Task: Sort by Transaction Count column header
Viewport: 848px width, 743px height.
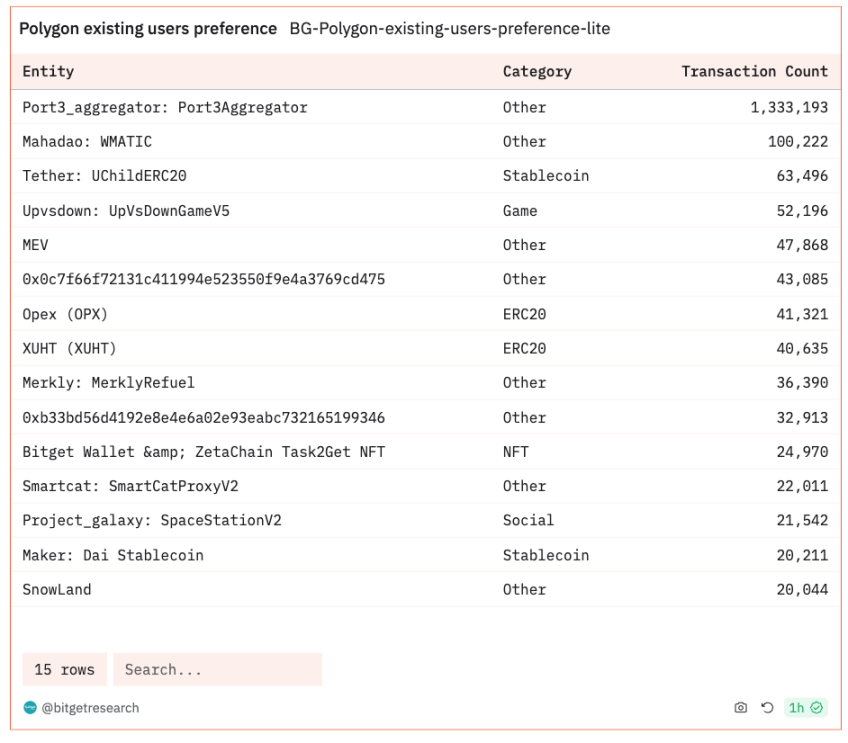Action: 754,71
